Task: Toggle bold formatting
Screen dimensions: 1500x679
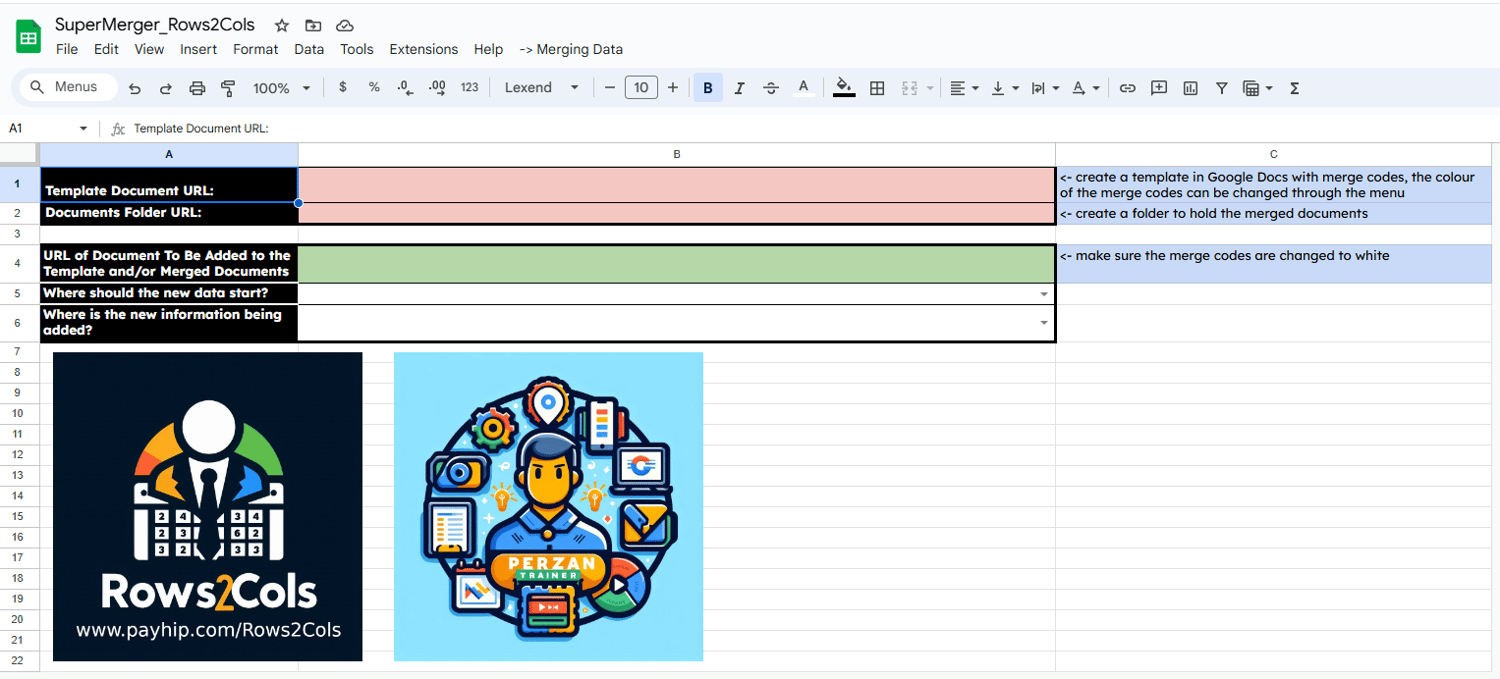Action: click(708, 88)
